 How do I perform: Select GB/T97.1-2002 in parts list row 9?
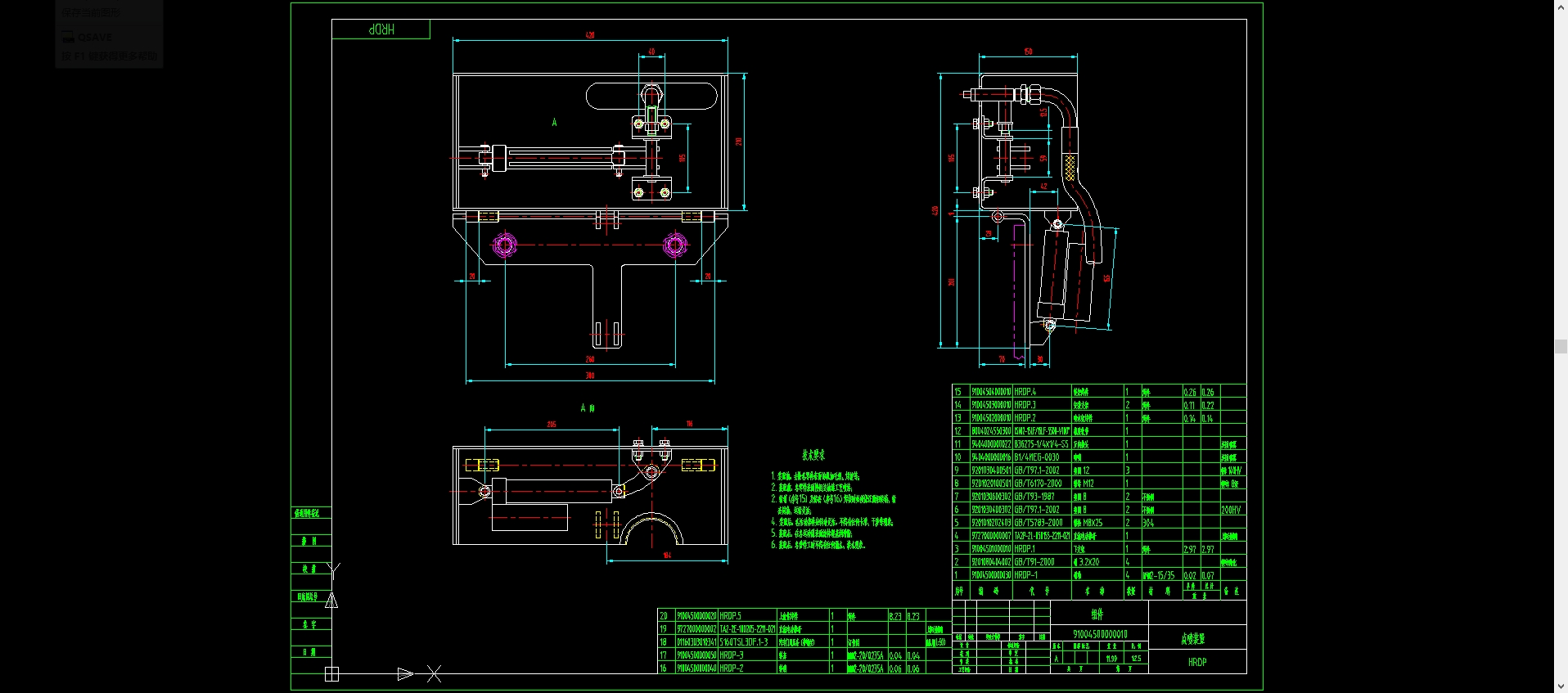[1037, 470]
